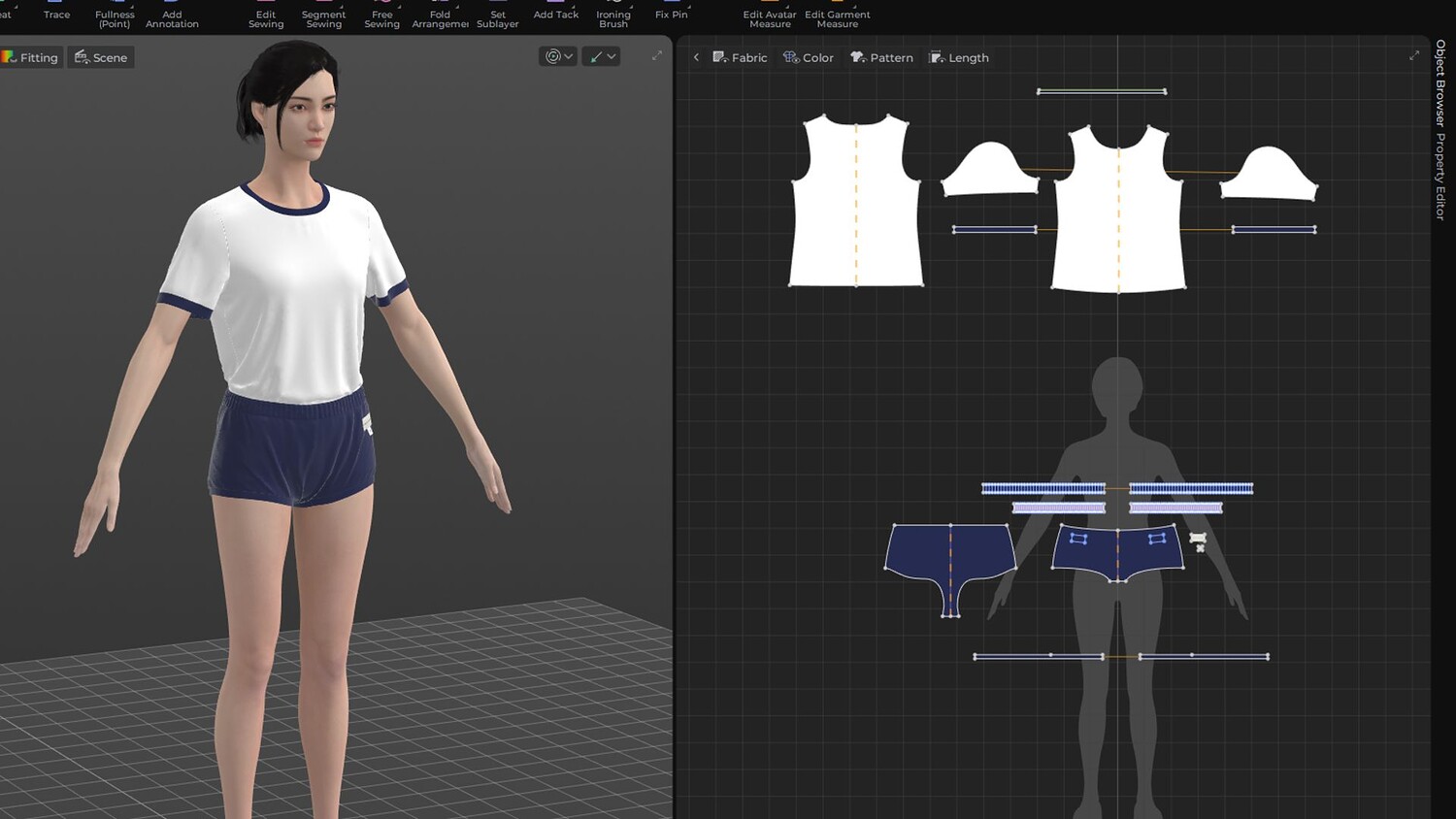Choose the Add Annotation tool
1456x819 pixels.
(x=172, y=18)
